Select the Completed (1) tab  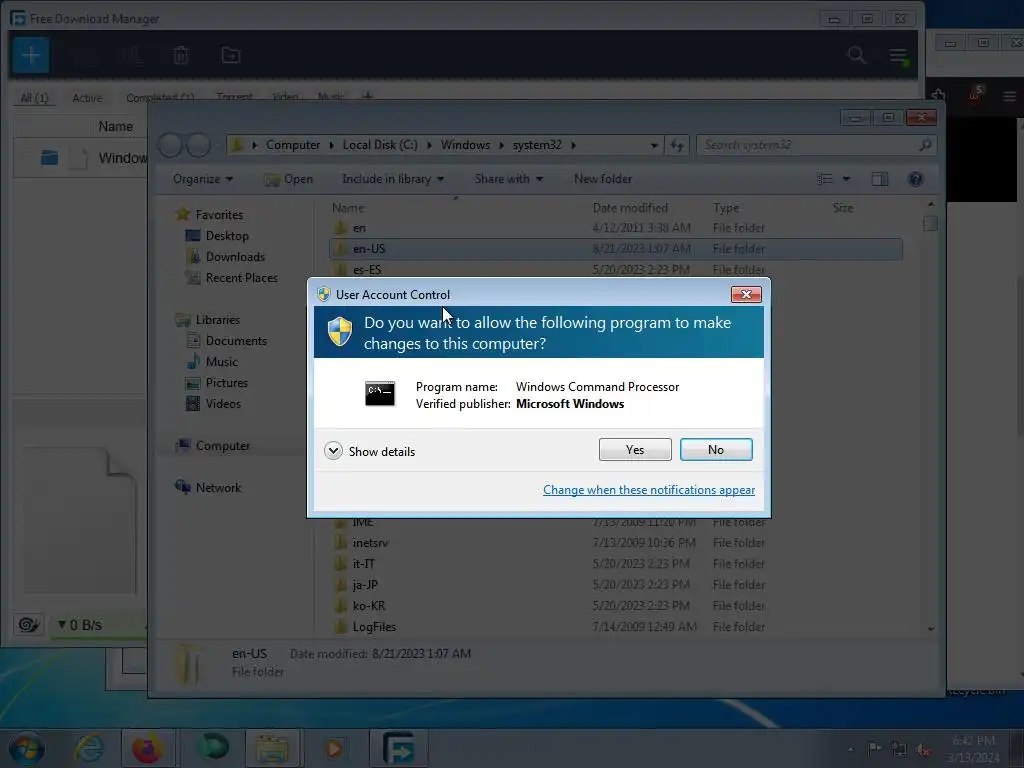(x=160, y=98)
